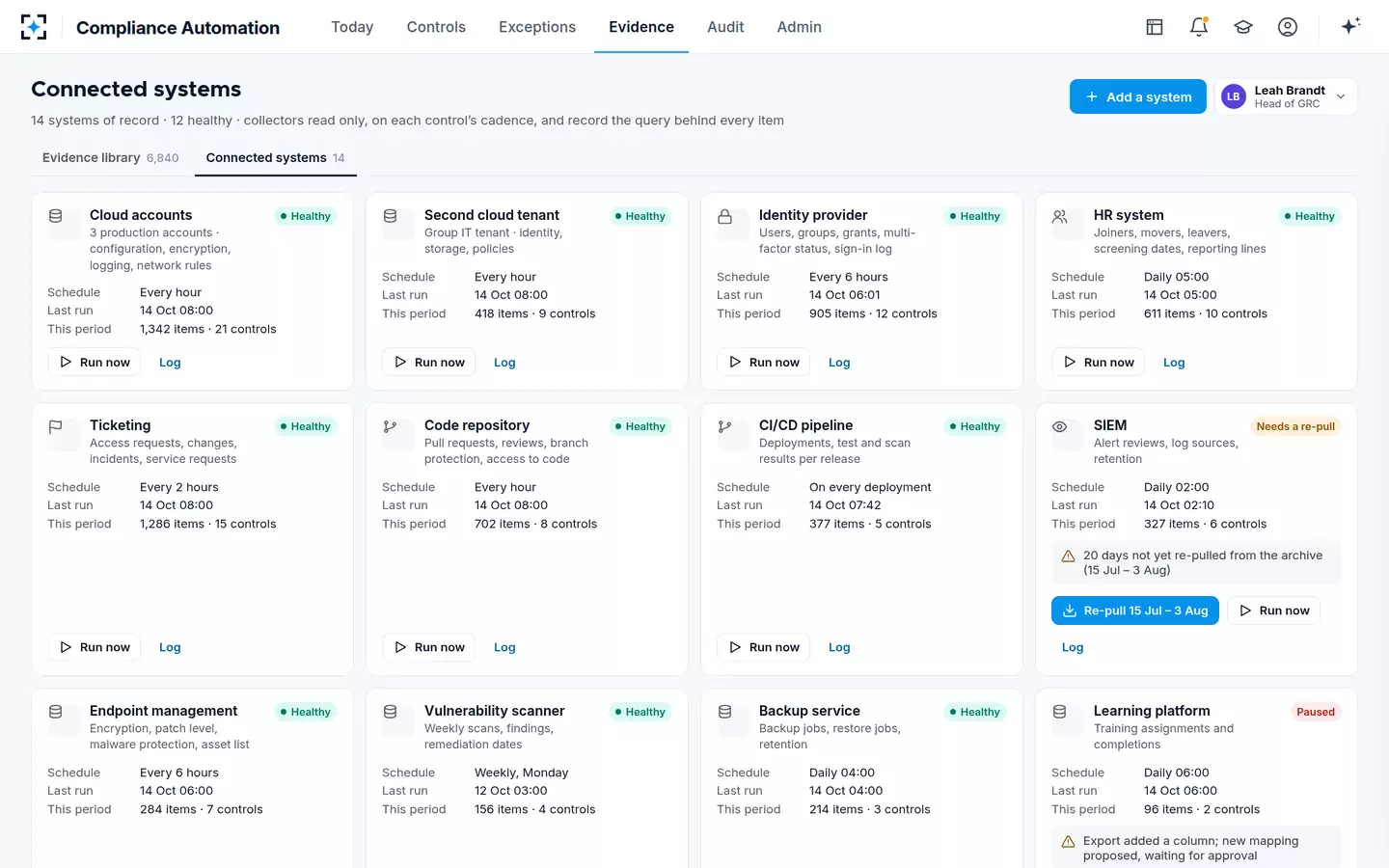
Task: Click the Add a system button
Action: click(x=1138, y=96)
